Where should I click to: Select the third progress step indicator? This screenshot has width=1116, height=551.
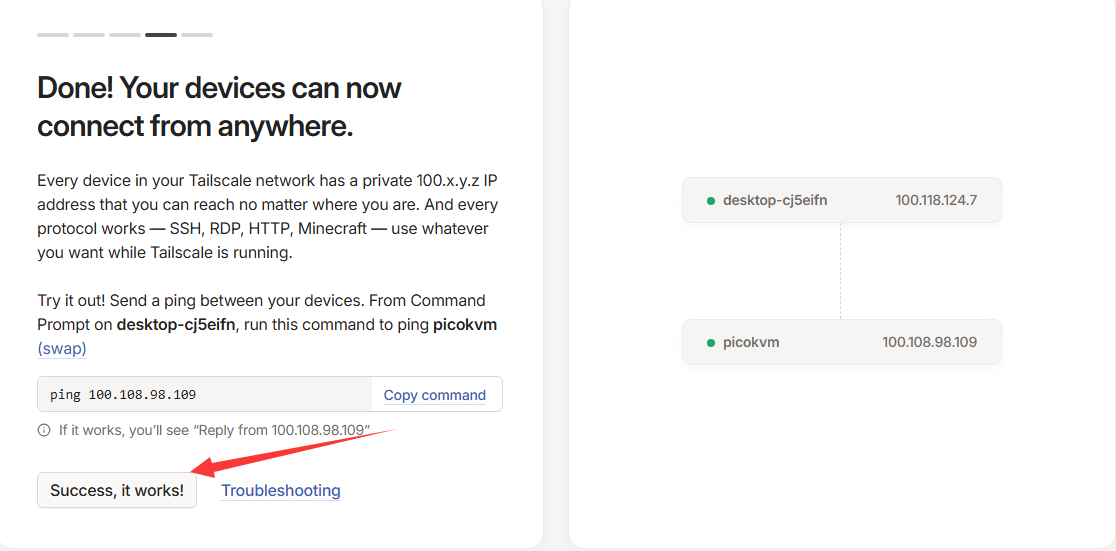(125, 35)
